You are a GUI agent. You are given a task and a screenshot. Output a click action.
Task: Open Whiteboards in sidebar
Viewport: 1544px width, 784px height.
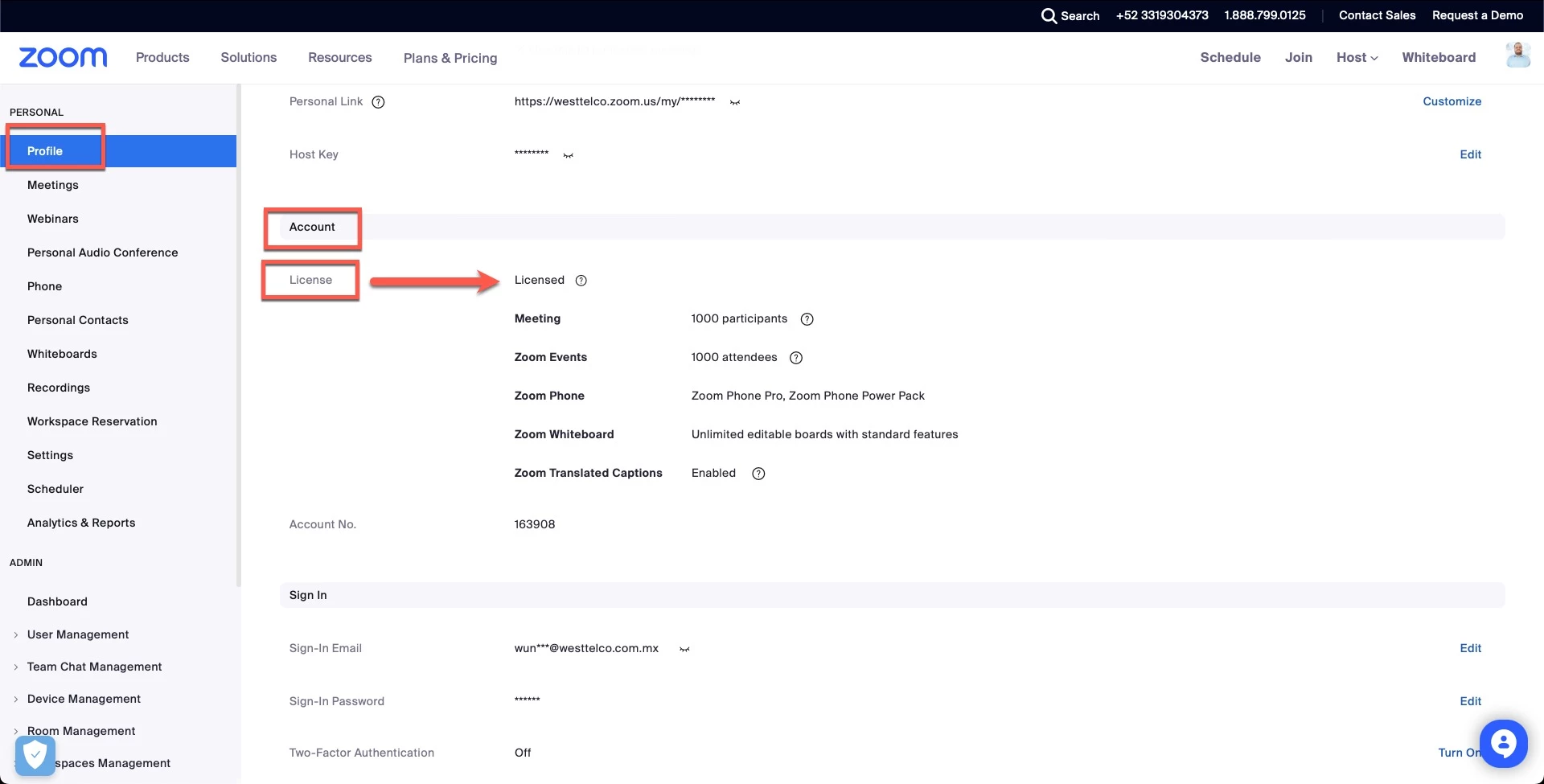[x=62, y=354]
